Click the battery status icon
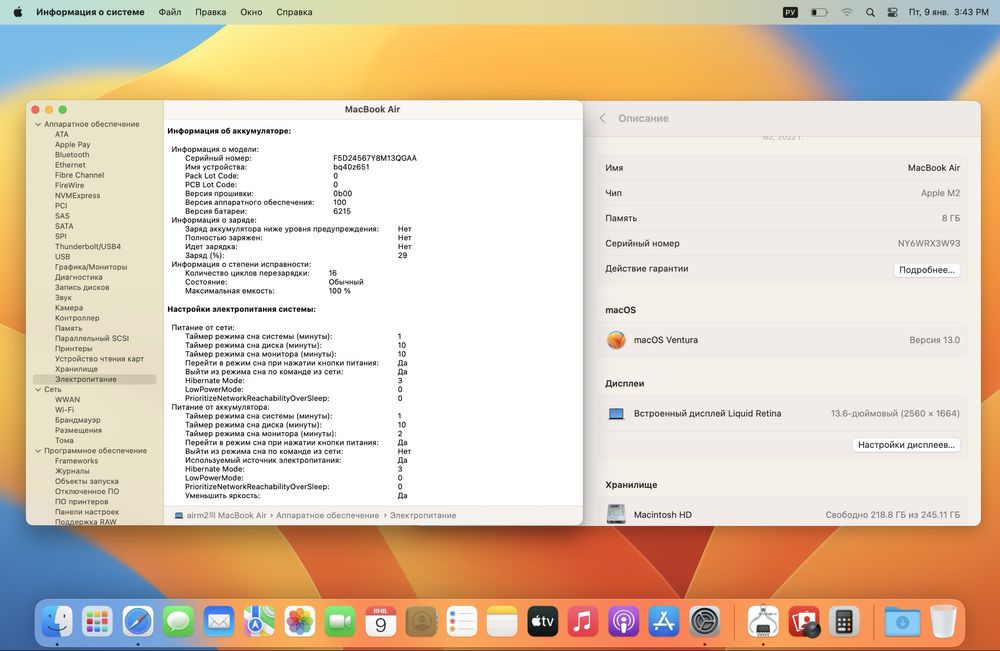The width and height of the screenshot is (1000, 651). [819, 12]
